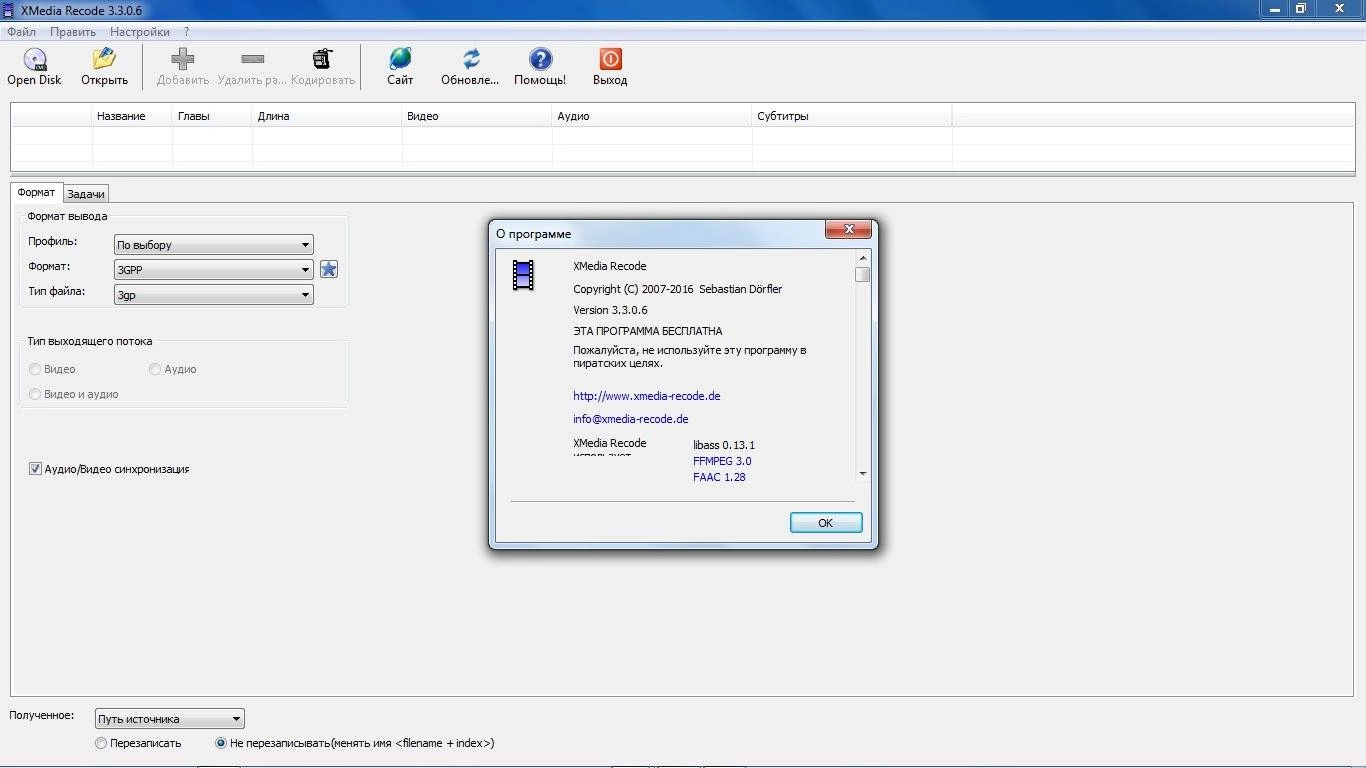This screenshot has width=1366, height=768.
Task: Click the Субтитры column header
Action: coord(852,116)
